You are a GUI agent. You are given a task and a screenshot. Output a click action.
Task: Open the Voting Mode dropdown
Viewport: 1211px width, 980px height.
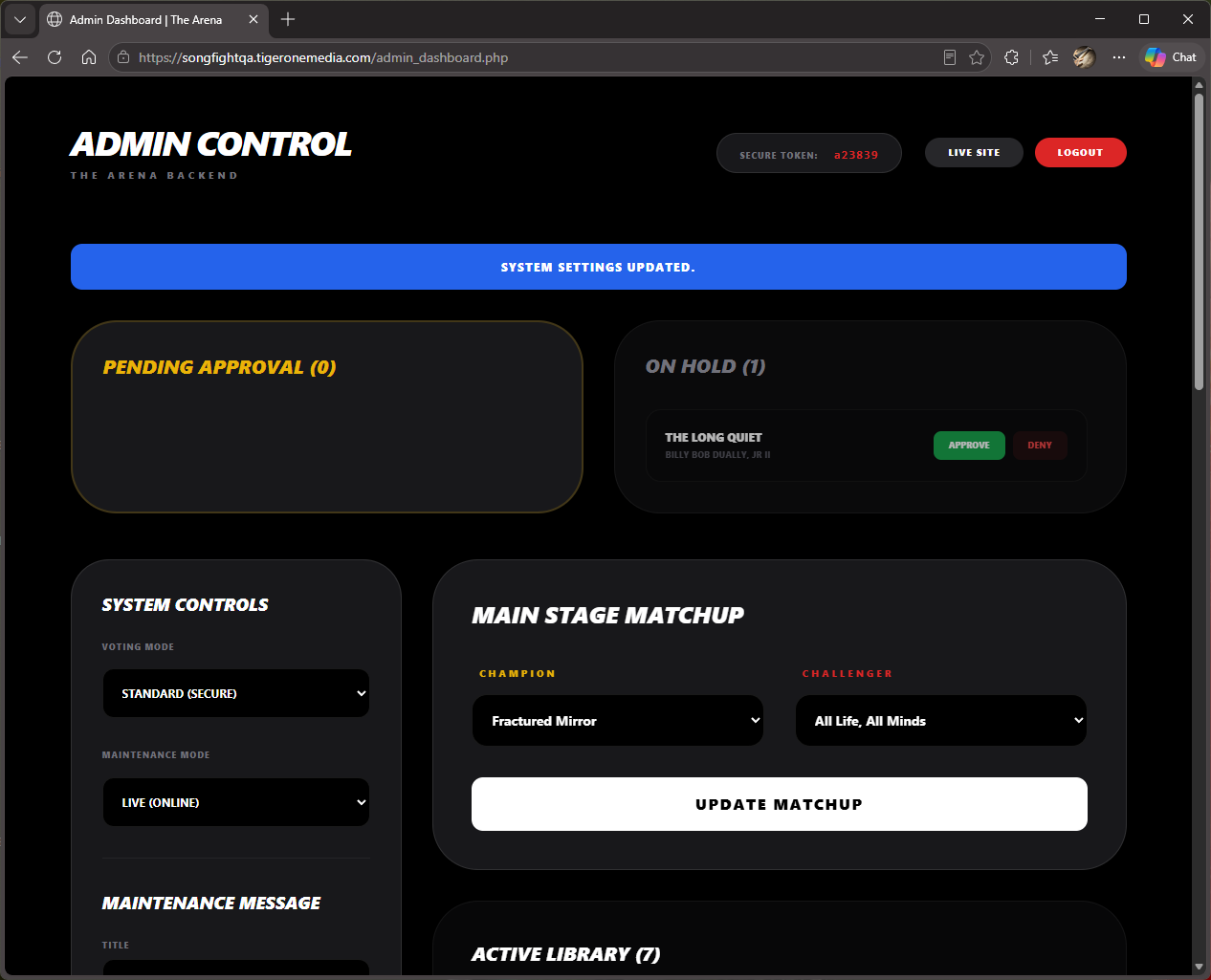click(x=236, y=693)
